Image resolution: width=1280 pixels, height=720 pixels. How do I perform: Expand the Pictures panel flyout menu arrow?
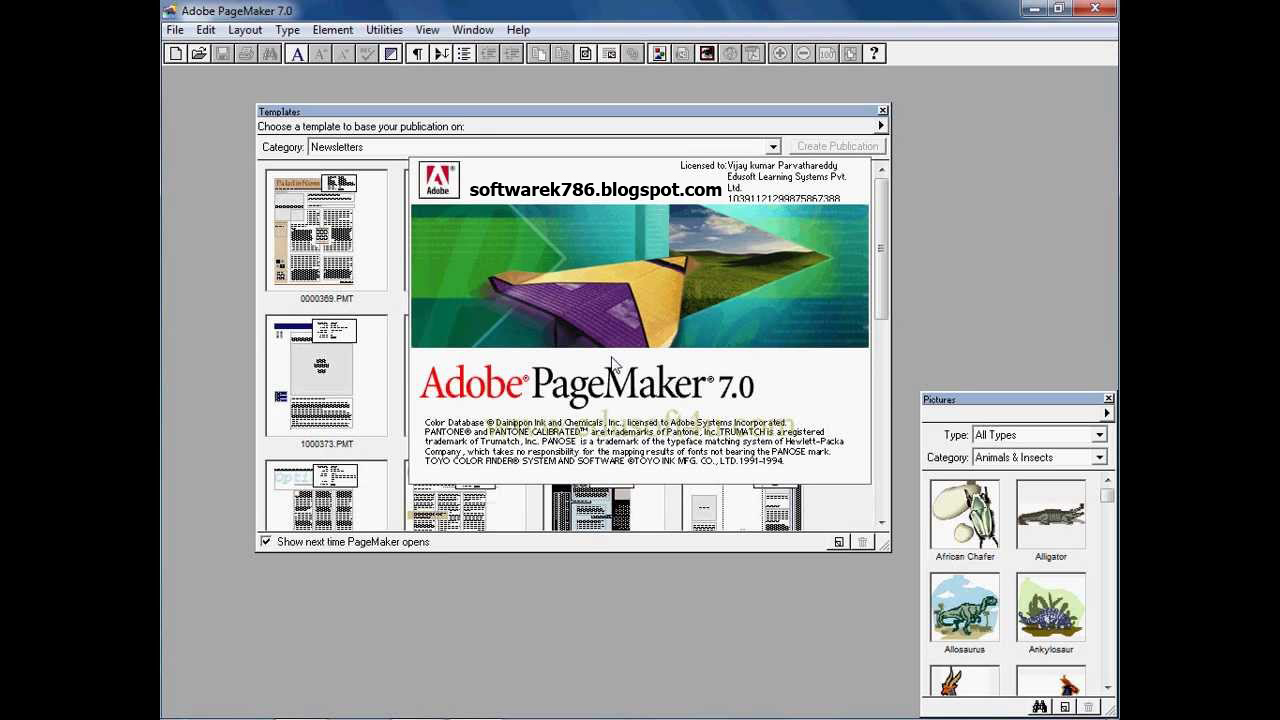(1107, 413)
